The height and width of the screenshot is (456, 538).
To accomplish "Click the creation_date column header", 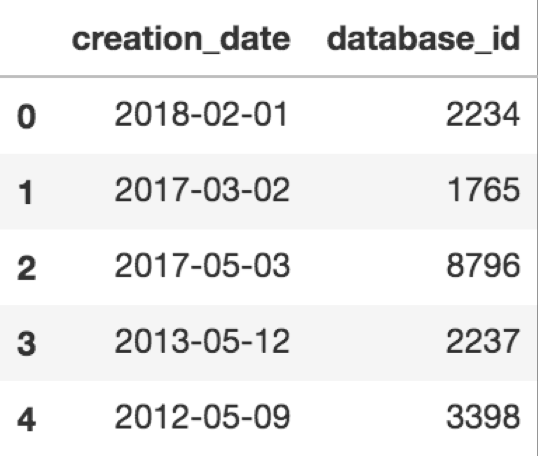I will tap(181, 40).
